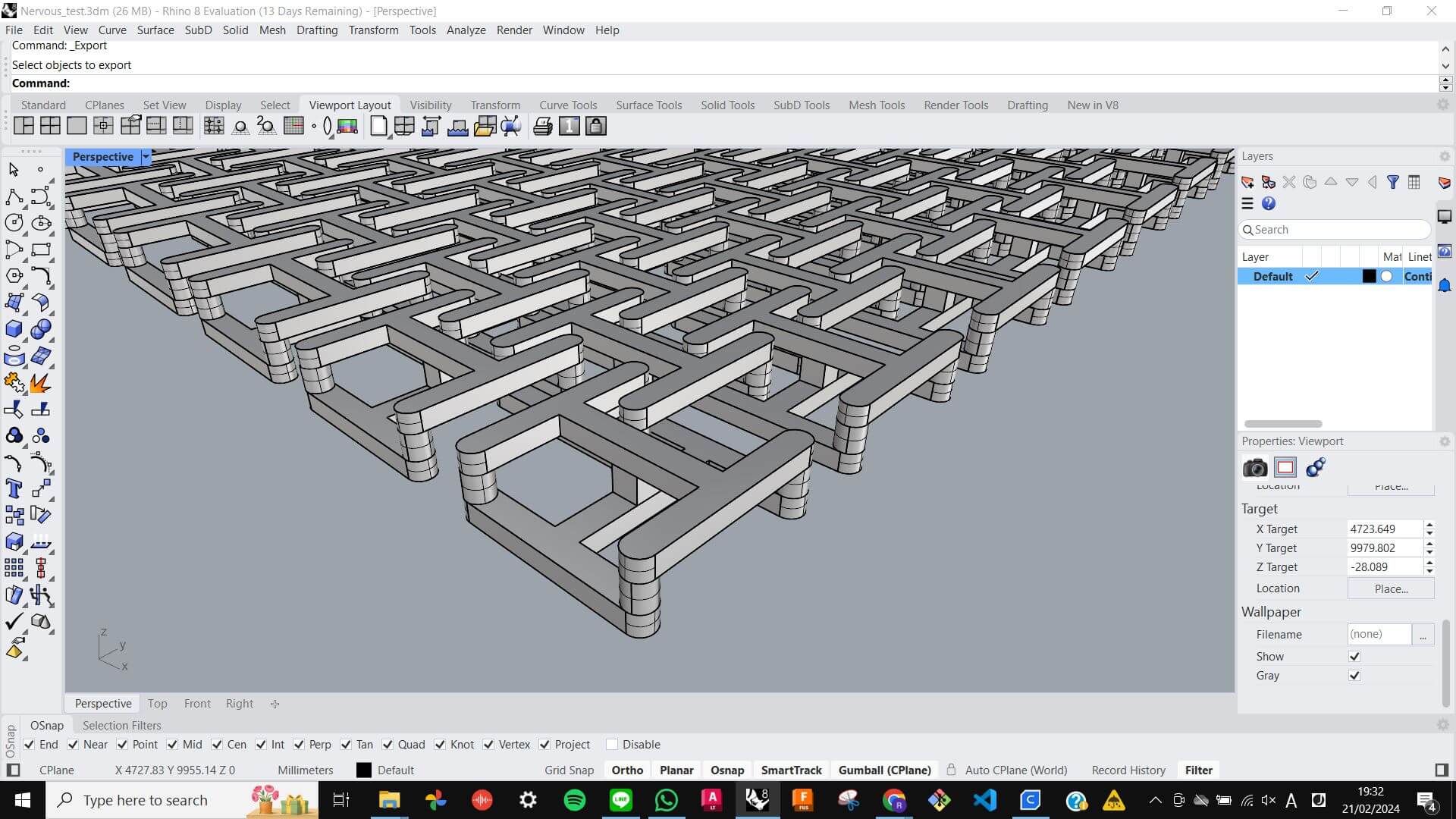Choose the Box solid tool
This screenshot has height=819, width=1456.
[x=14, y=329]
